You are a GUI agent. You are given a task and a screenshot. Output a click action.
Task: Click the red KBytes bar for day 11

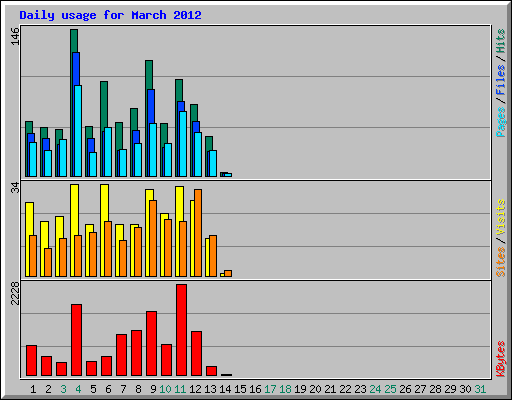(x=181, y=330)
